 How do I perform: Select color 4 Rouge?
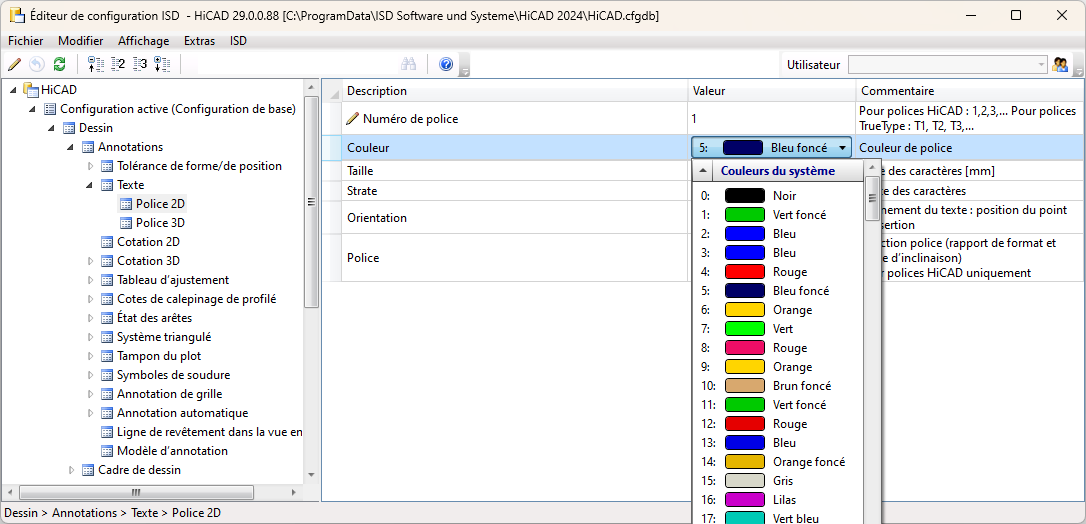(x=778, y=272)
